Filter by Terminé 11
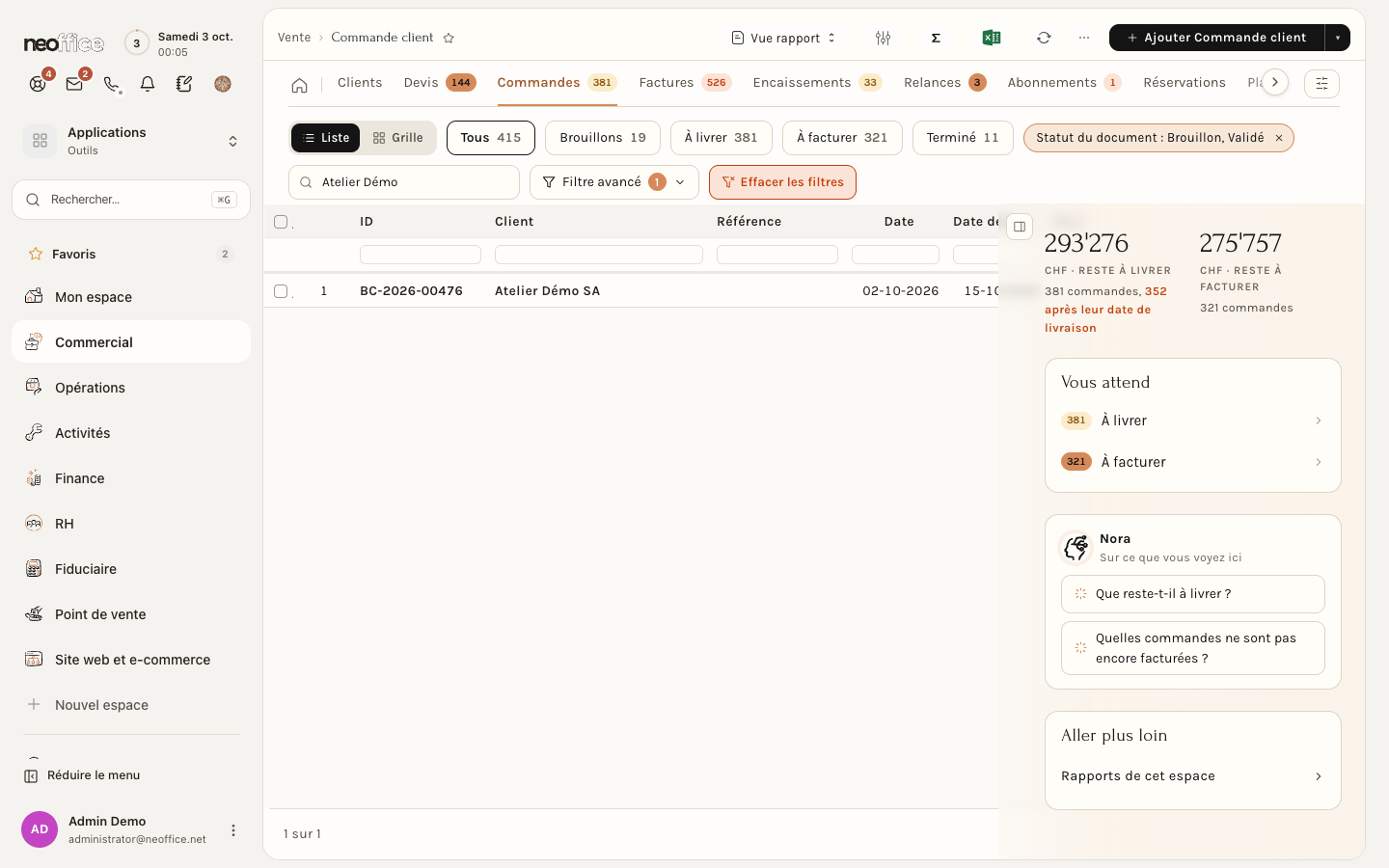Screen dimensions: 1389x868 tap(963, 138)
